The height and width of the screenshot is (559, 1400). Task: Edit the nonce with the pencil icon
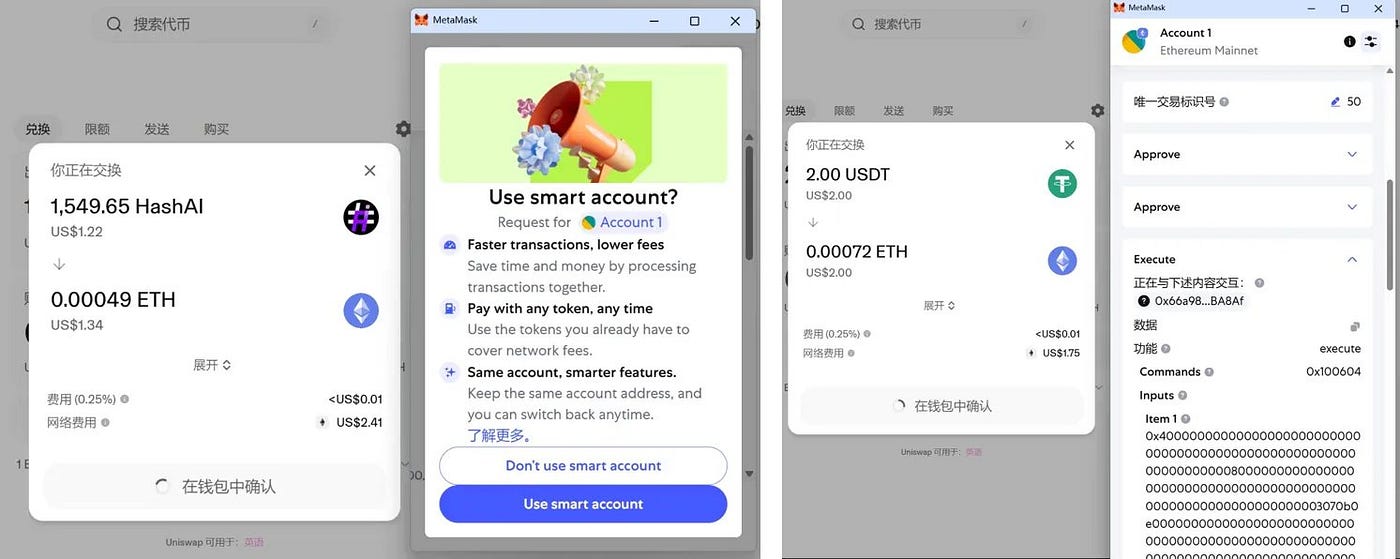pos(1335,102)
